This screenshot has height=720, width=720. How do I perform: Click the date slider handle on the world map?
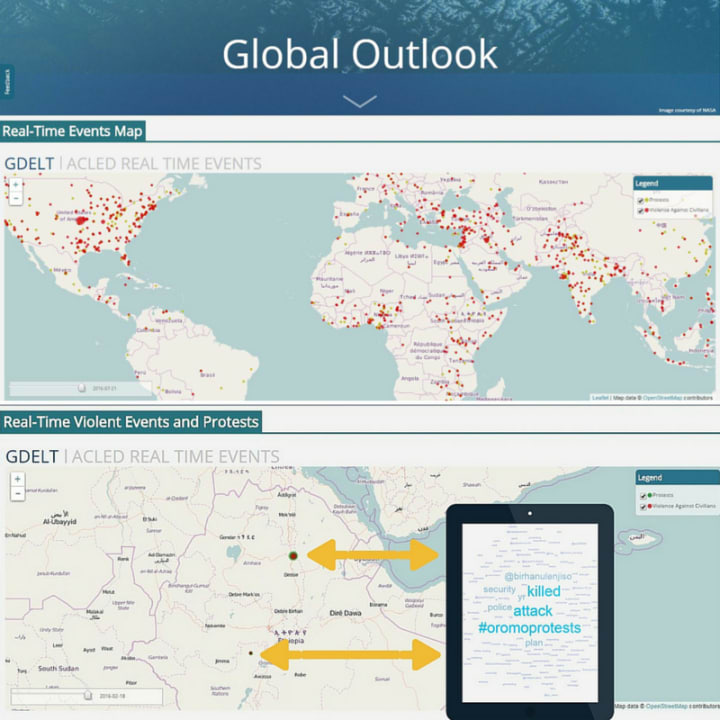(82, 388)
